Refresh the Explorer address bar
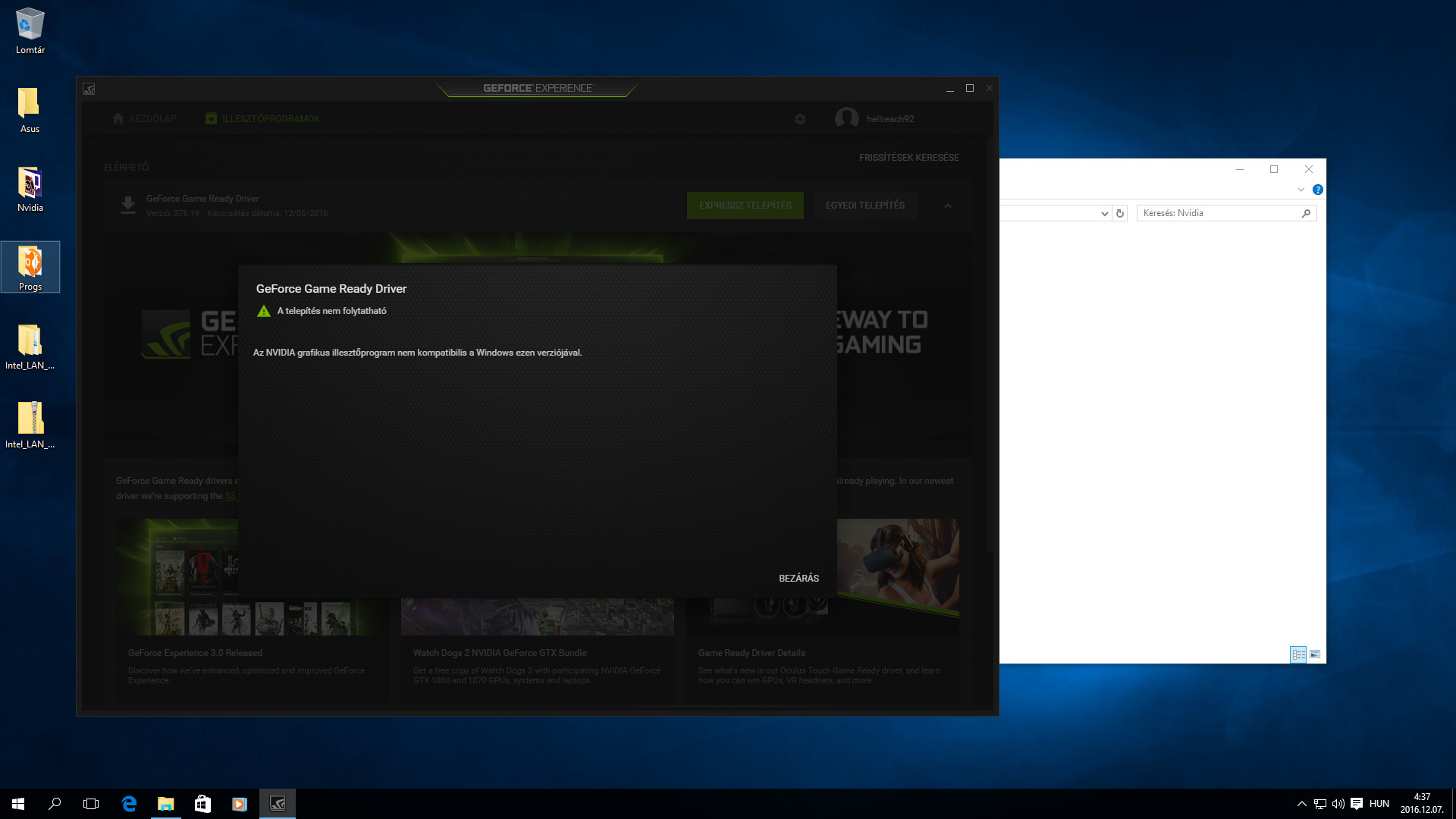The width and height of the screenshot is (1456, 819). pos(1120,213)
